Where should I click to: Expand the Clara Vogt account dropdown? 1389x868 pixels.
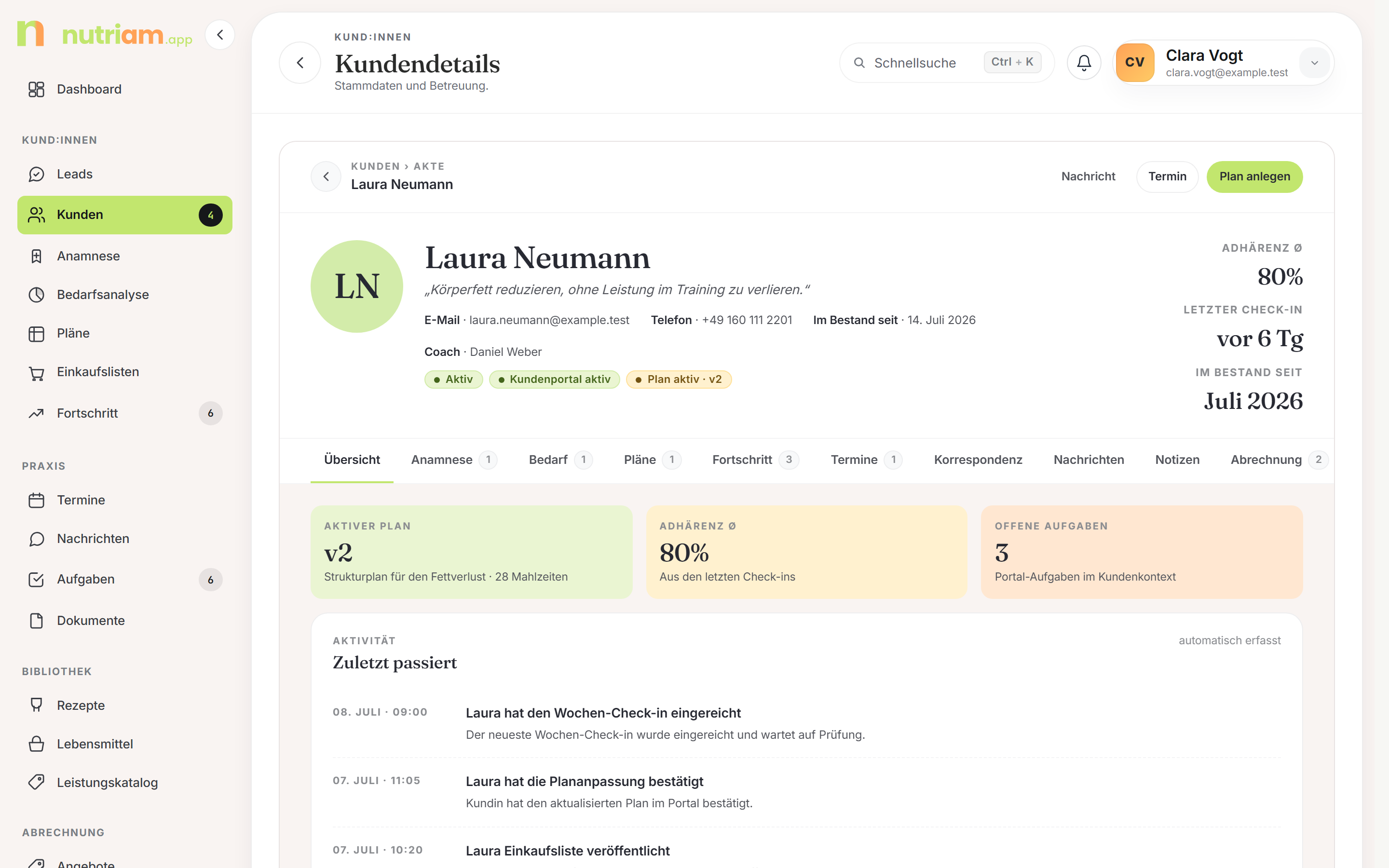point(1314,63)
